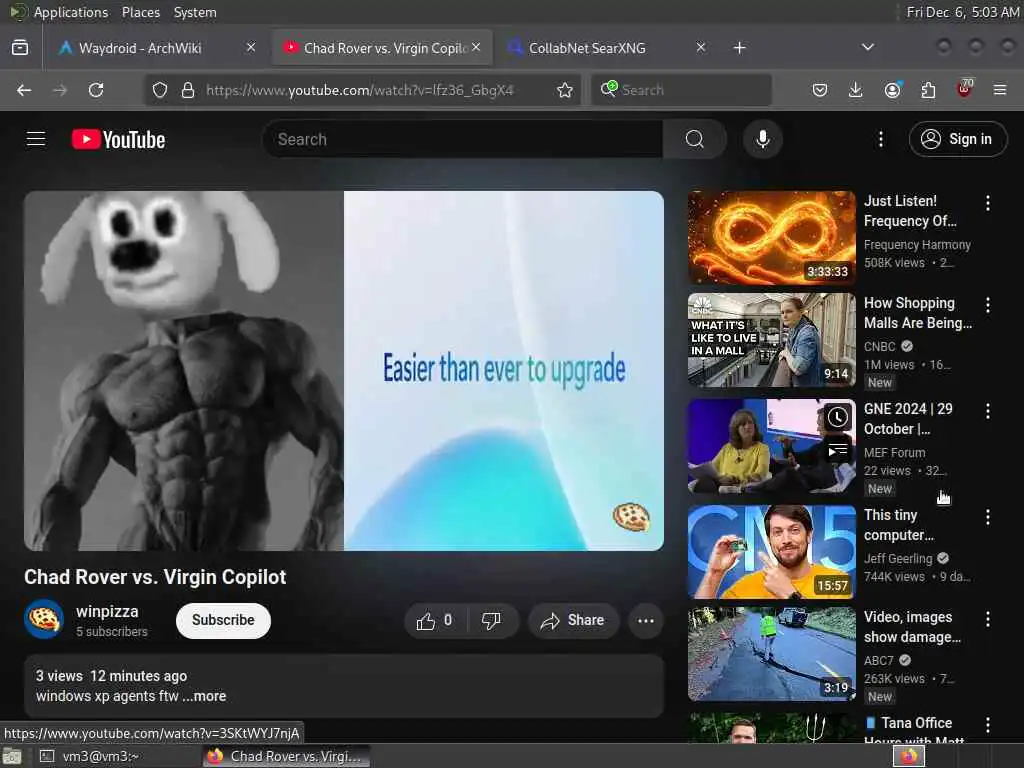Image resolution: width=1024 pixels, height=768 pixels.
Task: Open more actions ellipsis under video
Action: pyautogui.click(x=645, y=620)
